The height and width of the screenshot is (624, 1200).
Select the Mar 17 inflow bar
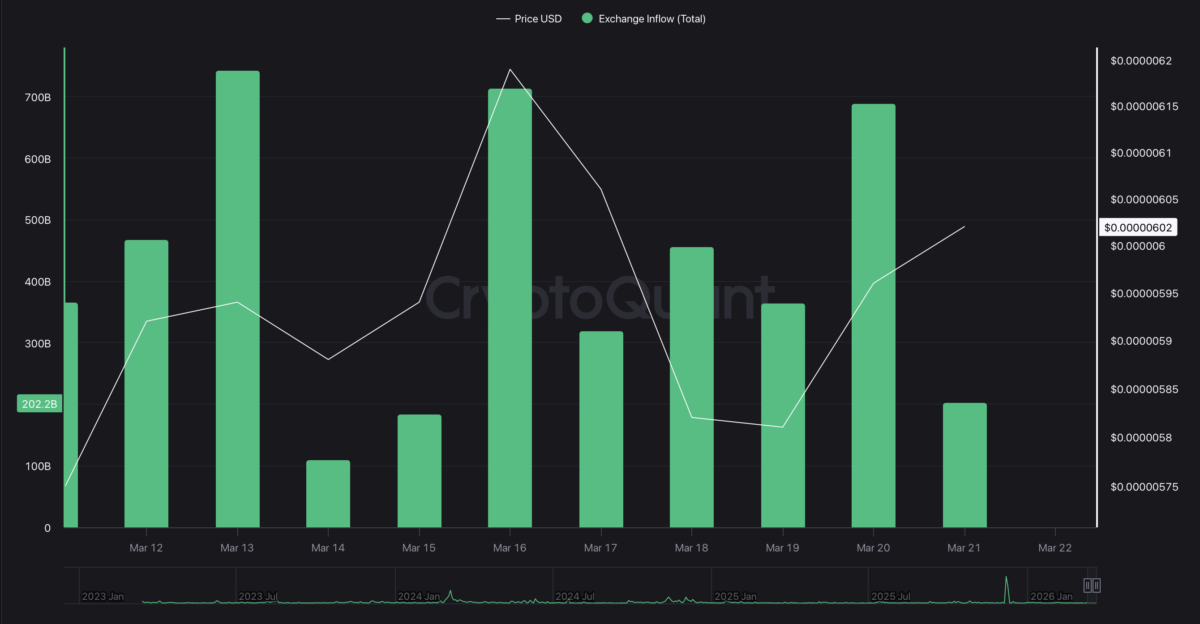coord(601,429)
